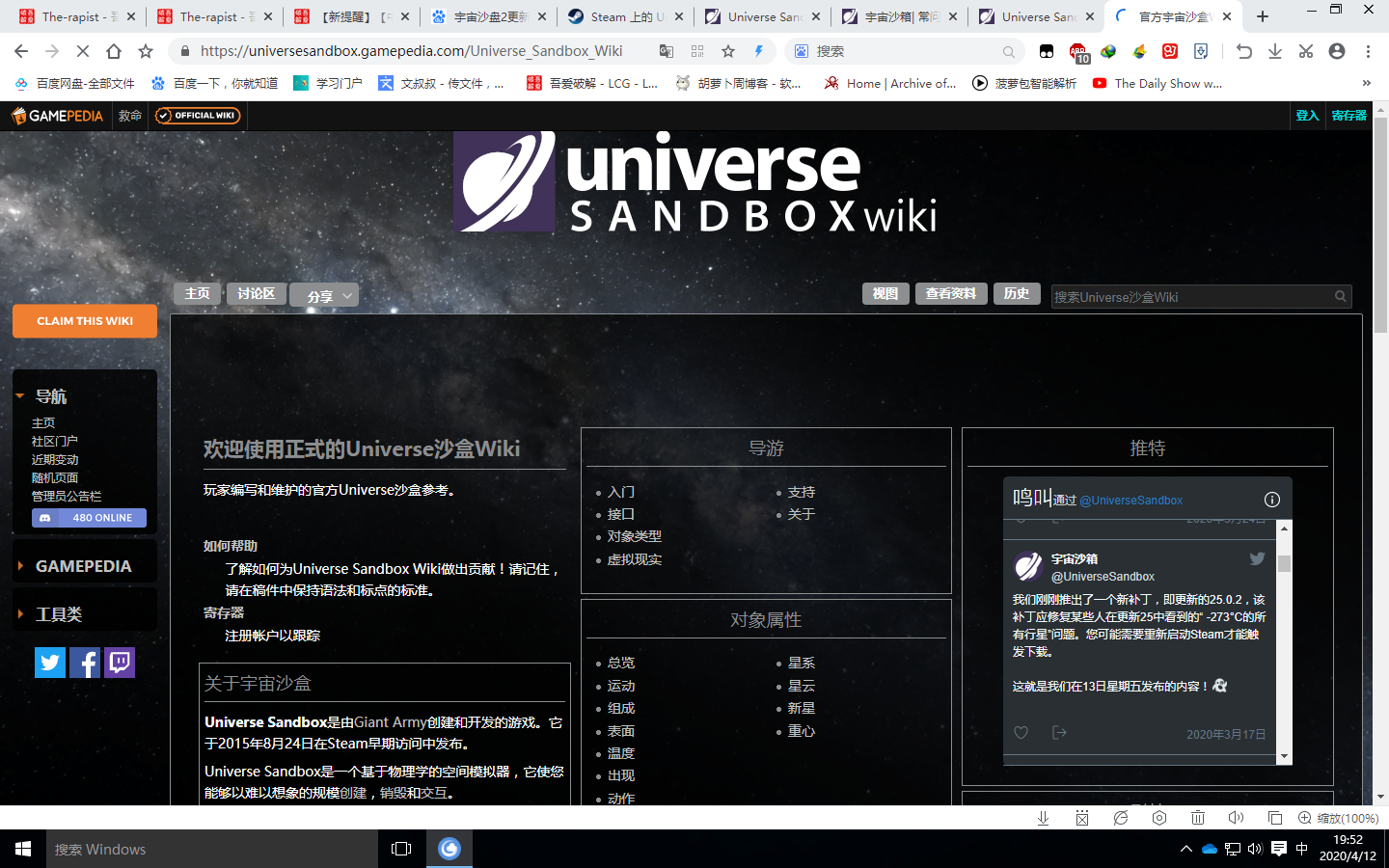
Task: Open the @UniverseSandbox Twitter handle link
Action: [1130, 501]
